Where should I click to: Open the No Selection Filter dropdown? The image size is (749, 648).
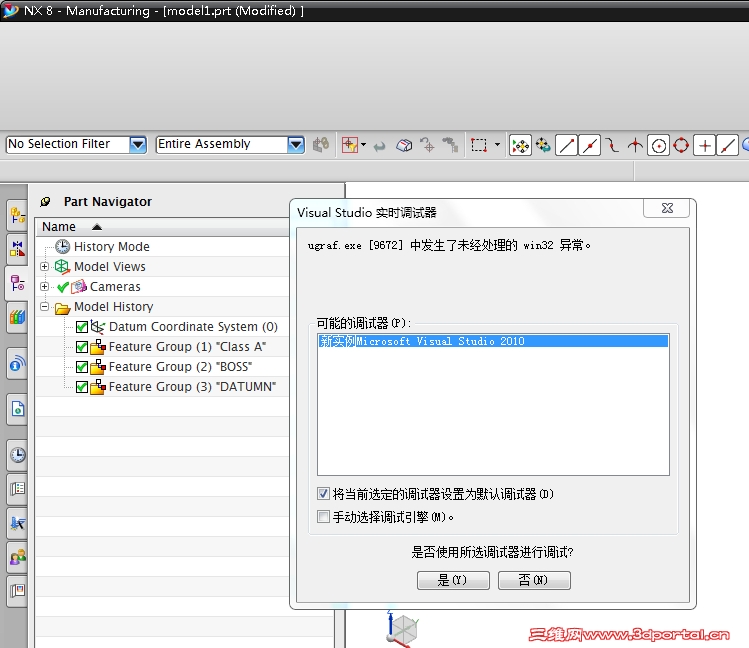click(138, 144)
